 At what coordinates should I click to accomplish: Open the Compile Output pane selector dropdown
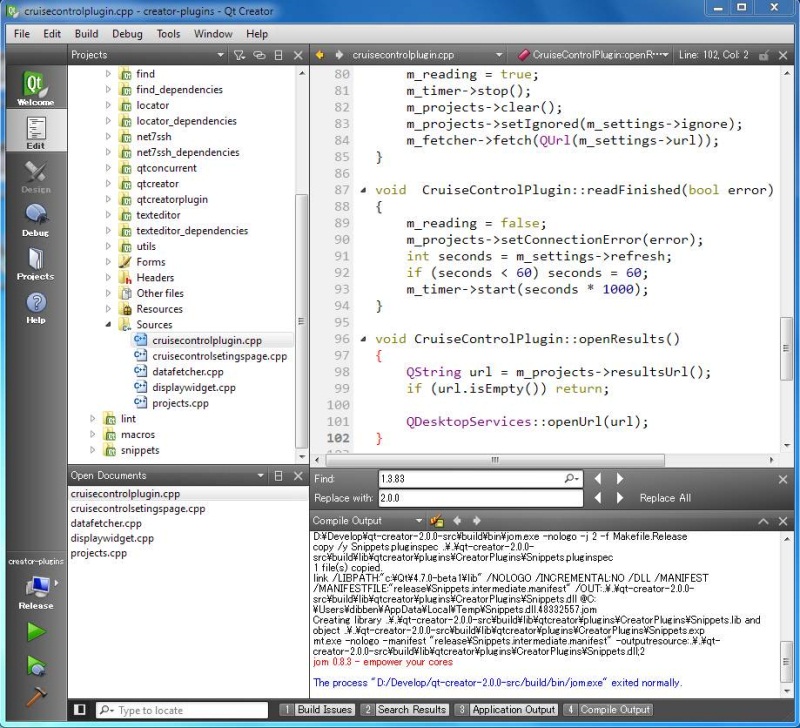point(368,520)
